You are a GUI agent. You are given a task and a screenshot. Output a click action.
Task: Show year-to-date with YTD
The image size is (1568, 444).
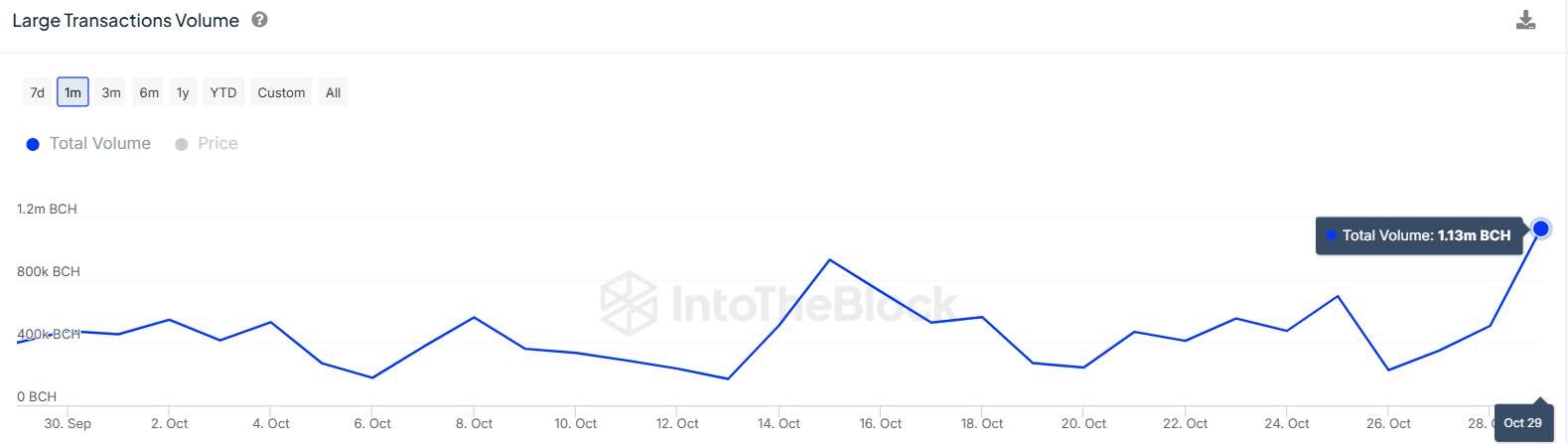coord(223,92)
